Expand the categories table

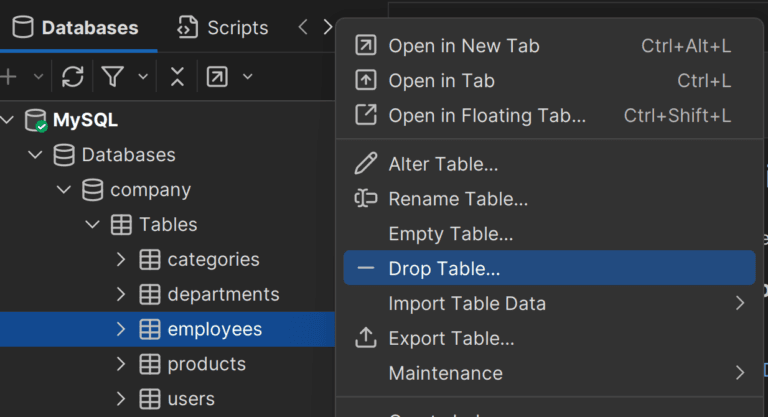tap(121, 259)
